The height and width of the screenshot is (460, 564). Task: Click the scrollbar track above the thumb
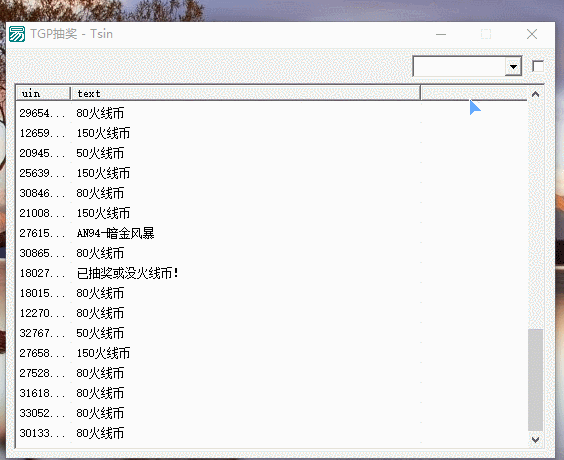(535, 215)
